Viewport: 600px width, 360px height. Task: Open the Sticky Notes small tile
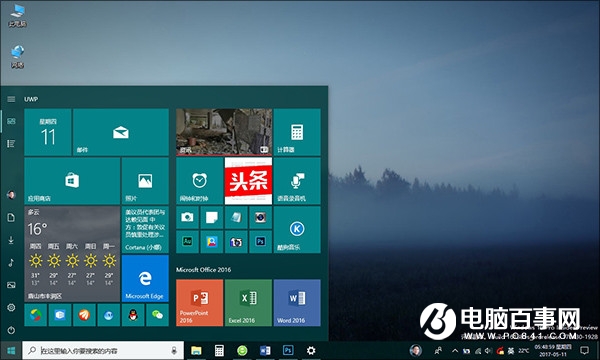(212, 217)
